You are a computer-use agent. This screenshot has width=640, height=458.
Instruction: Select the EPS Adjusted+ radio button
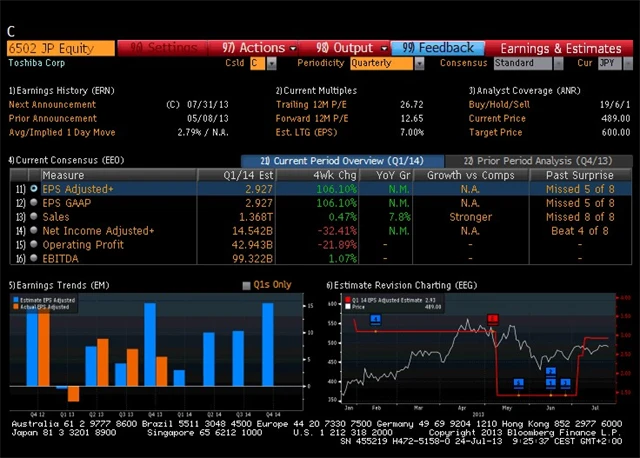pos(34,189)
